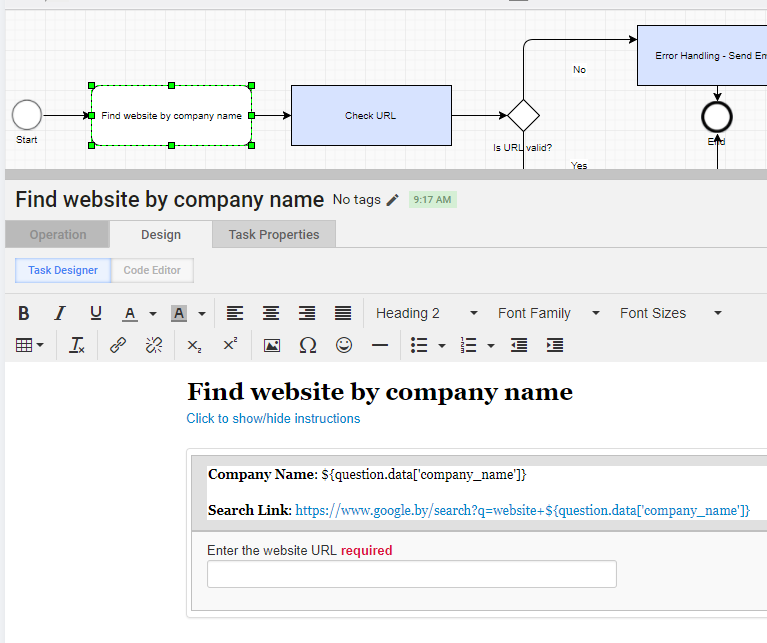Viewport: 767px width, 643px height.
Task: Edit tags with the pencil icon
Action: point(393,200)
